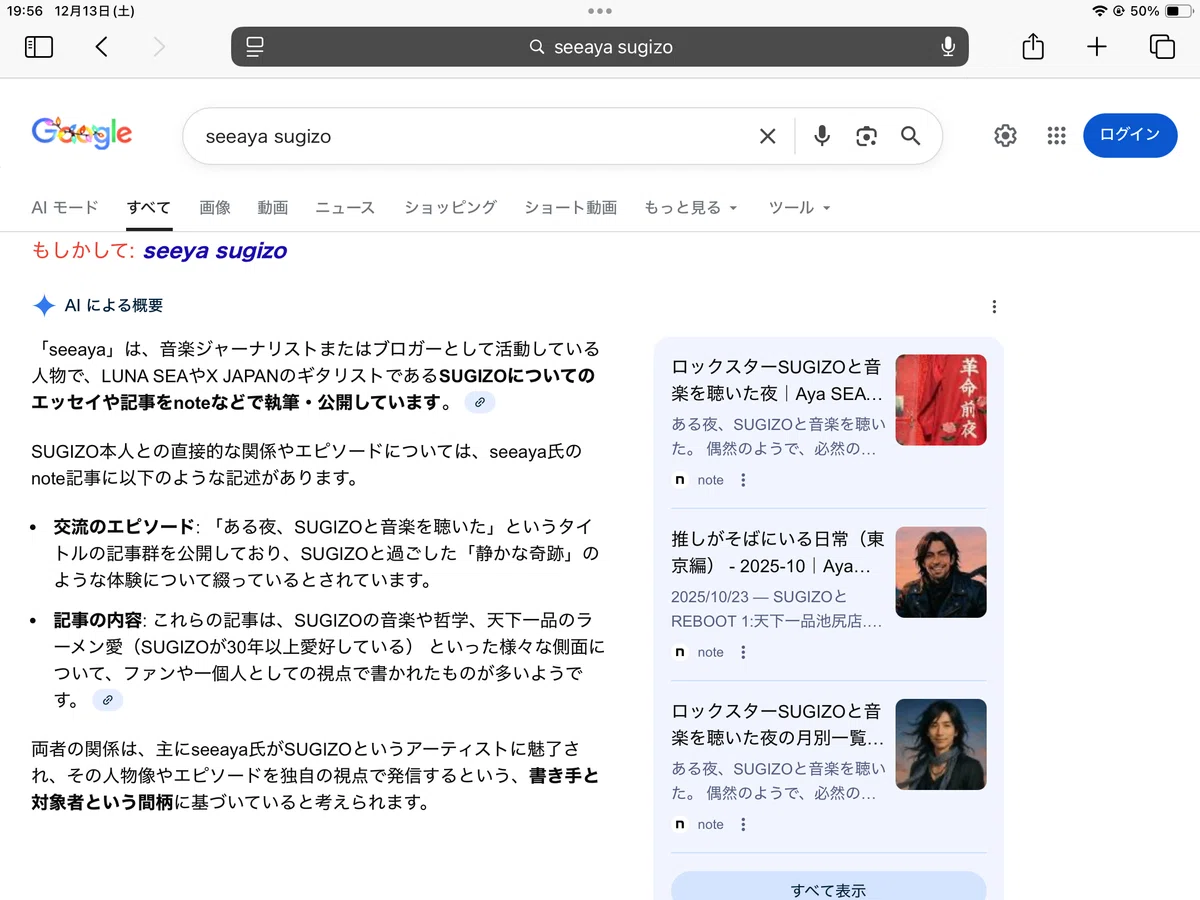Tap the scarf man portrait thumbnail
Image resolution: width=1200 pixels, height=900 pixels.
click(x=941, y=744)
